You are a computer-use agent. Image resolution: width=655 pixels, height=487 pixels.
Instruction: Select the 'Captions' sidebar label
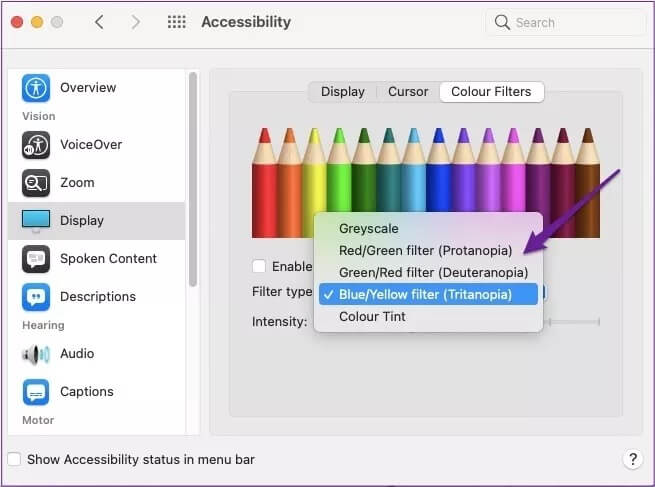tap(87, 392)
